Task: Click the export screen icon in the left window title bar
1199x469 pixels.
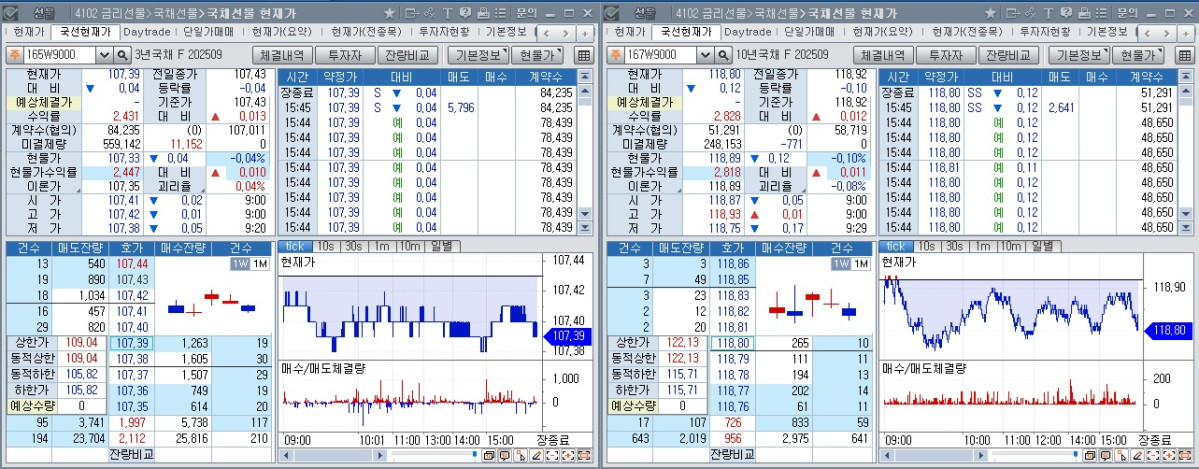Action: tap(412, 13)
